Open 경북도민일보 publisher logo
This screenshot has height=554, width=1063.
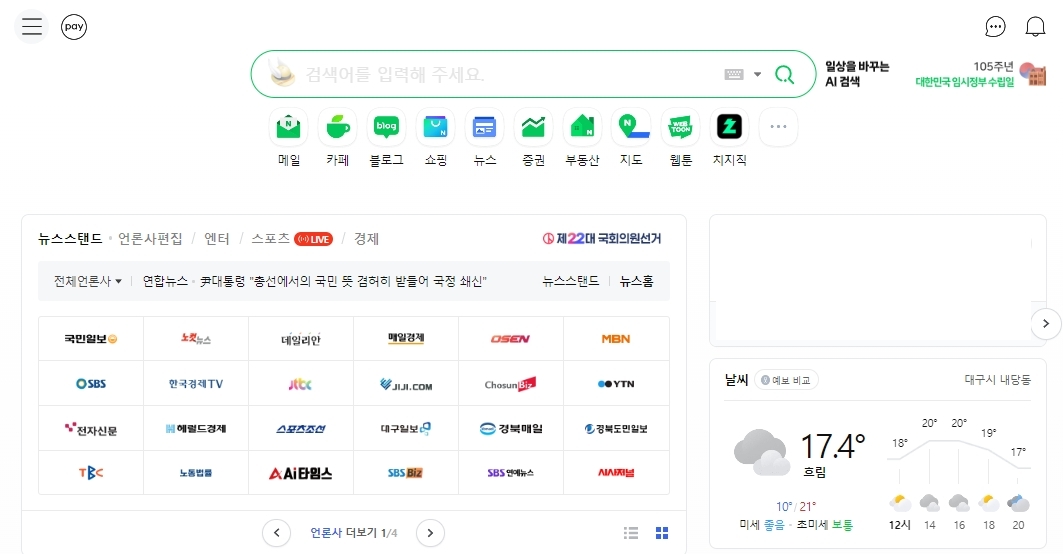[616, 429]
